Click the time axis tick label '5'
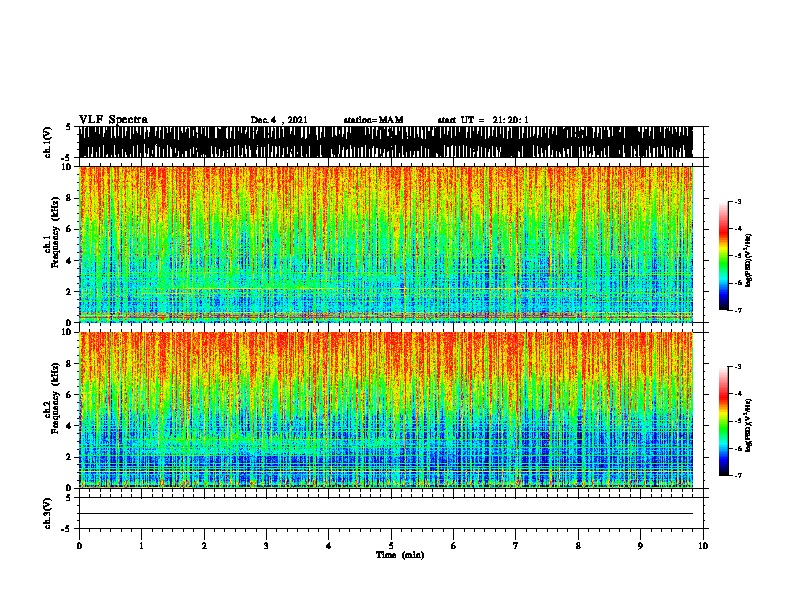792x612 pixels. (x=391, y=546)
